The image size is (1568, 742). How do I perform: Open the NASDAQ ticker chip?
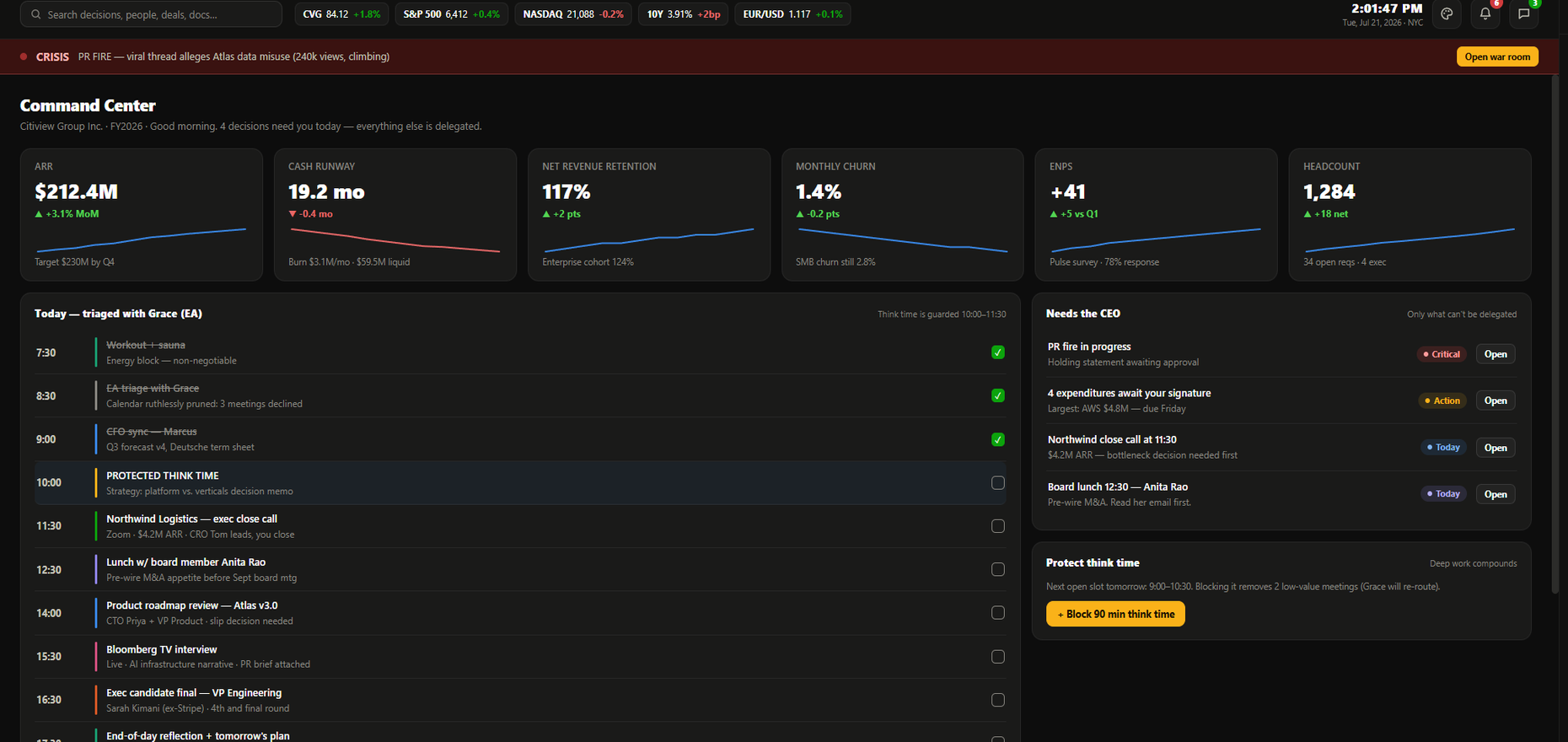[x=573, y=14]
